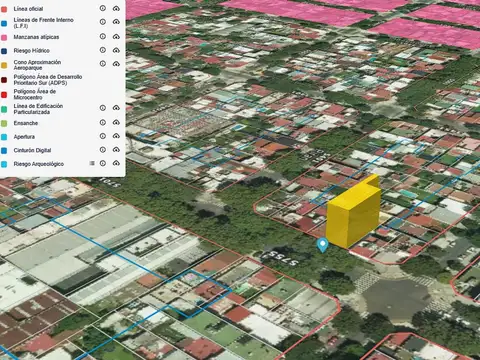This screenshot has width=480, height=360.
Task: Download Líneas de Frente Interno layer
Action: [116, 22]
